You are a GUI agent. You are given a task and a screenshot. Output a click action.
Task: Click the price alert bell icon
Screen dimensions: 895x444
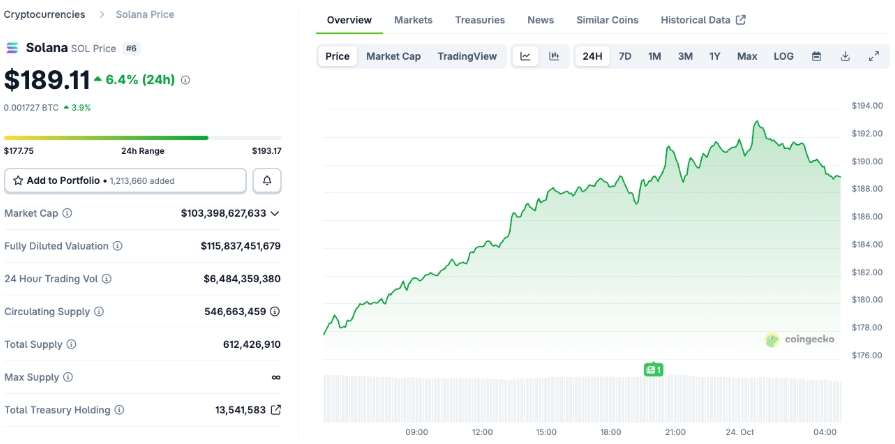point(267,180)
